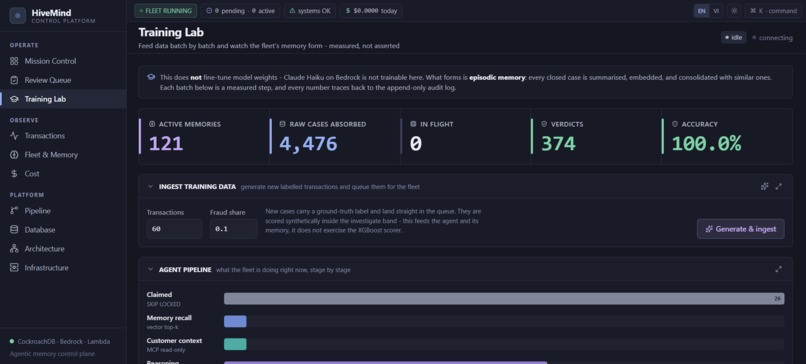This screenshot has width=806, height=364.
Task: Click the Memory recall progress bar
Action: [504, 321]
